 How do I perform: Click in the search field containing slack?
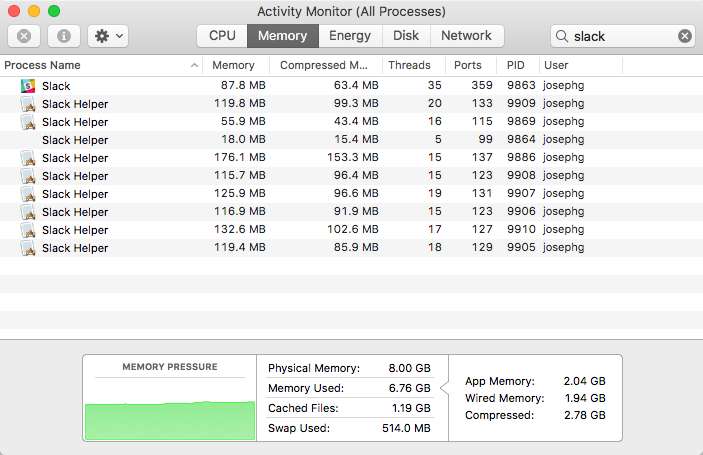coord(620,36)
